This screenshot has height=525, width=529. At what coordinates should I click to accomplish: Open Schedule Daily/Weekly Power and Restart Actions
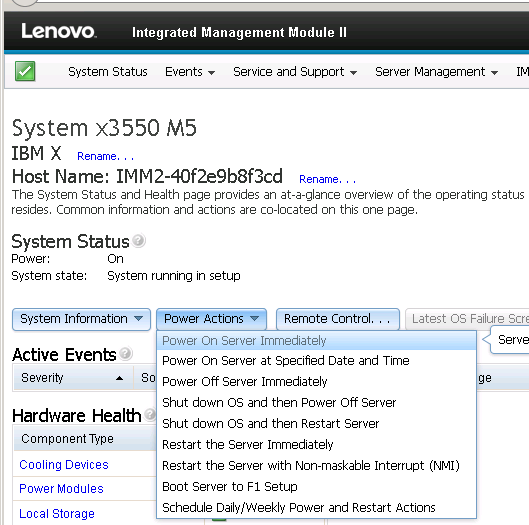point(316,507)
